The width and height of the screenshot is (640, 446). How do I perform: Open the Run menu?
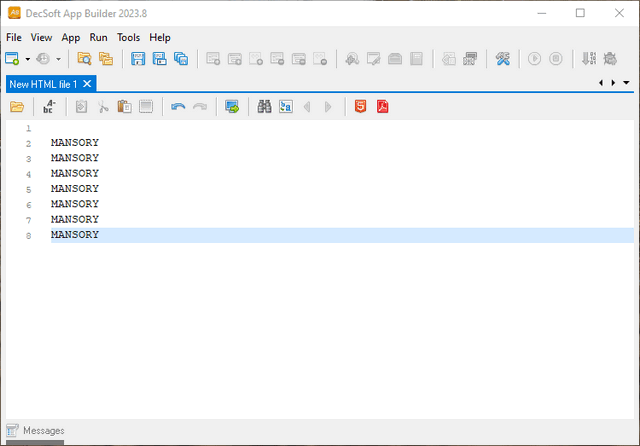coord(99,37)
